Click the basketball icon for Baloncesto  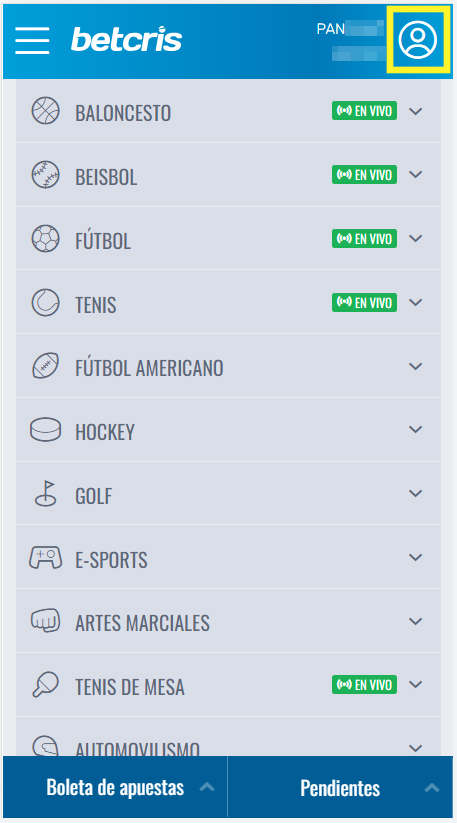pos(46,111)
